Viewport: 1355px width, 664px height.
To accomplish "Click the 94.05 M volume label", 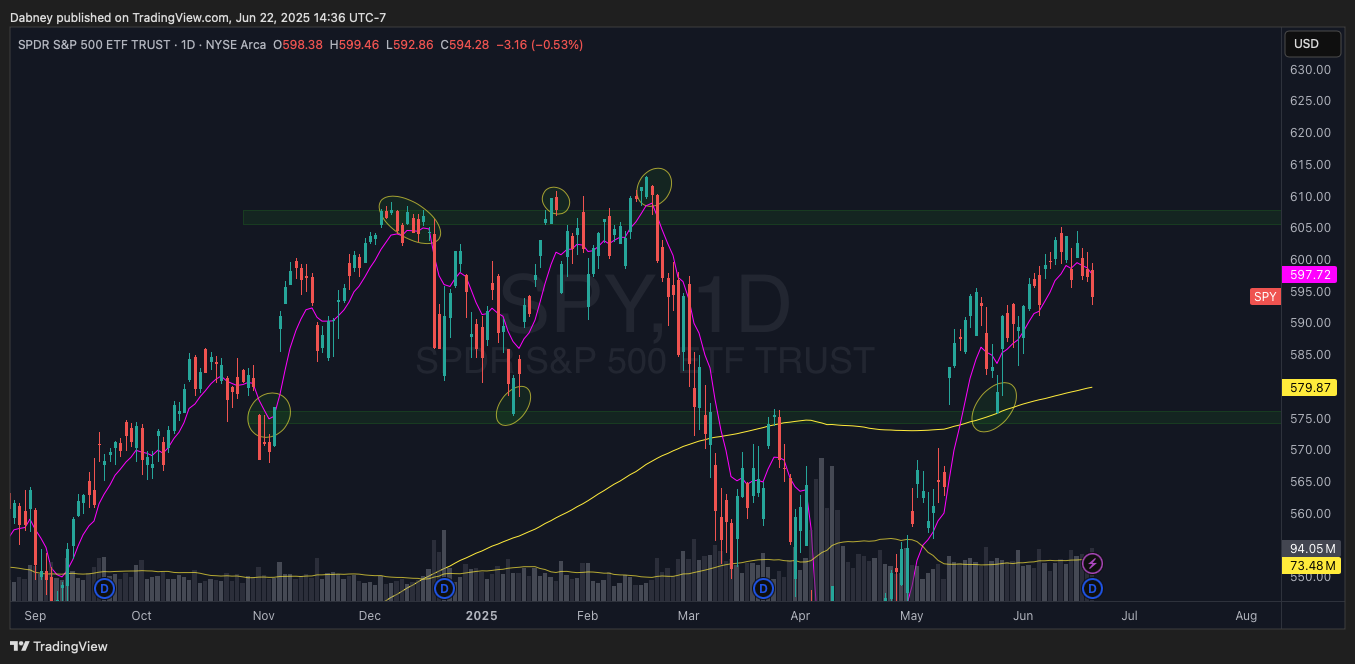I will coord(1310,548).
